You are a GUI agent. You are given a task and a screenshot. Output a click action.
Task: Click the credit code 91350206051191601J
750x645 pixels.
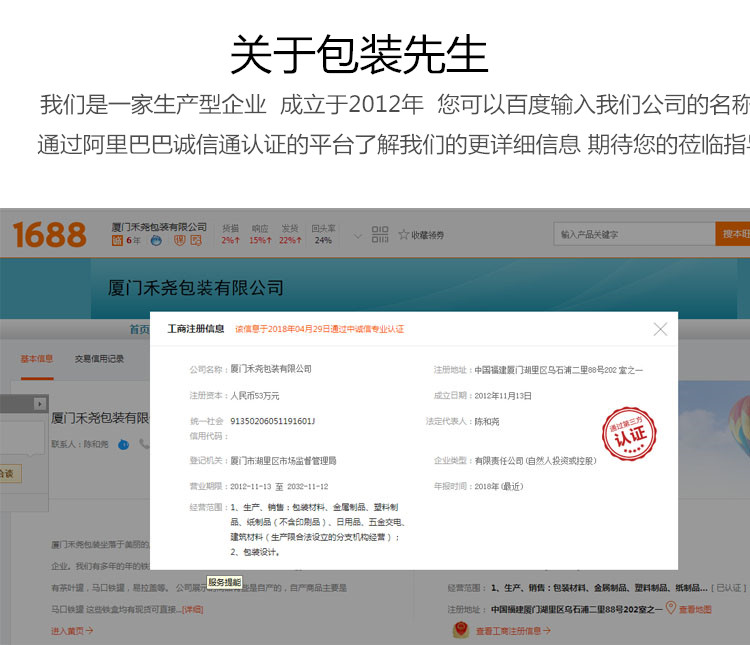(x=273, y=421)
